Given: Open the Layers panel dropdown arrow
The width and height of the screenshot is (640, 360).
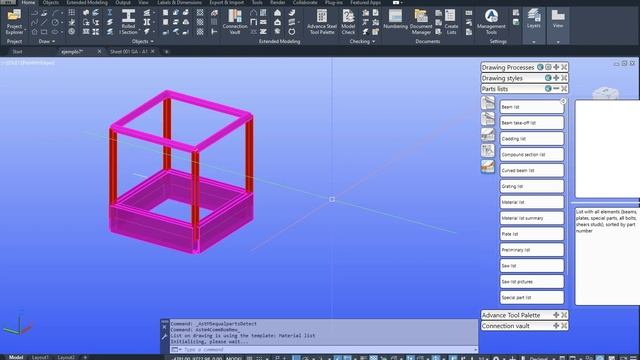Looking at the screenshot, I should click(533, 42).
